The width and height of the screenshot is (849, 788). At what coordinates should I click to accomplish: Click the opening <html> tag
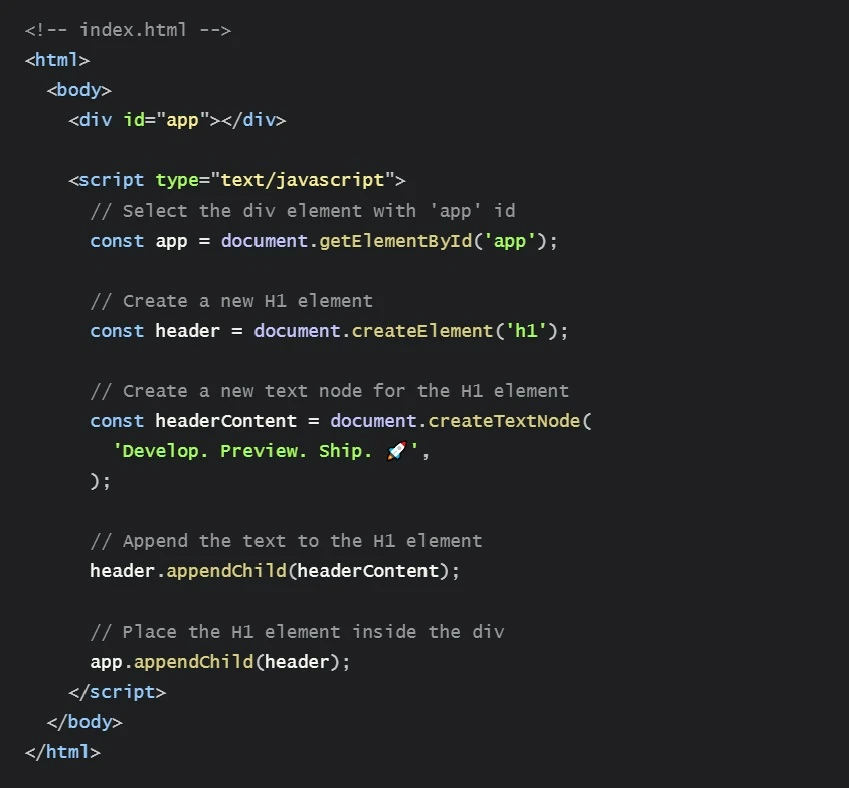pyautogui.click(x=57, y=60)
